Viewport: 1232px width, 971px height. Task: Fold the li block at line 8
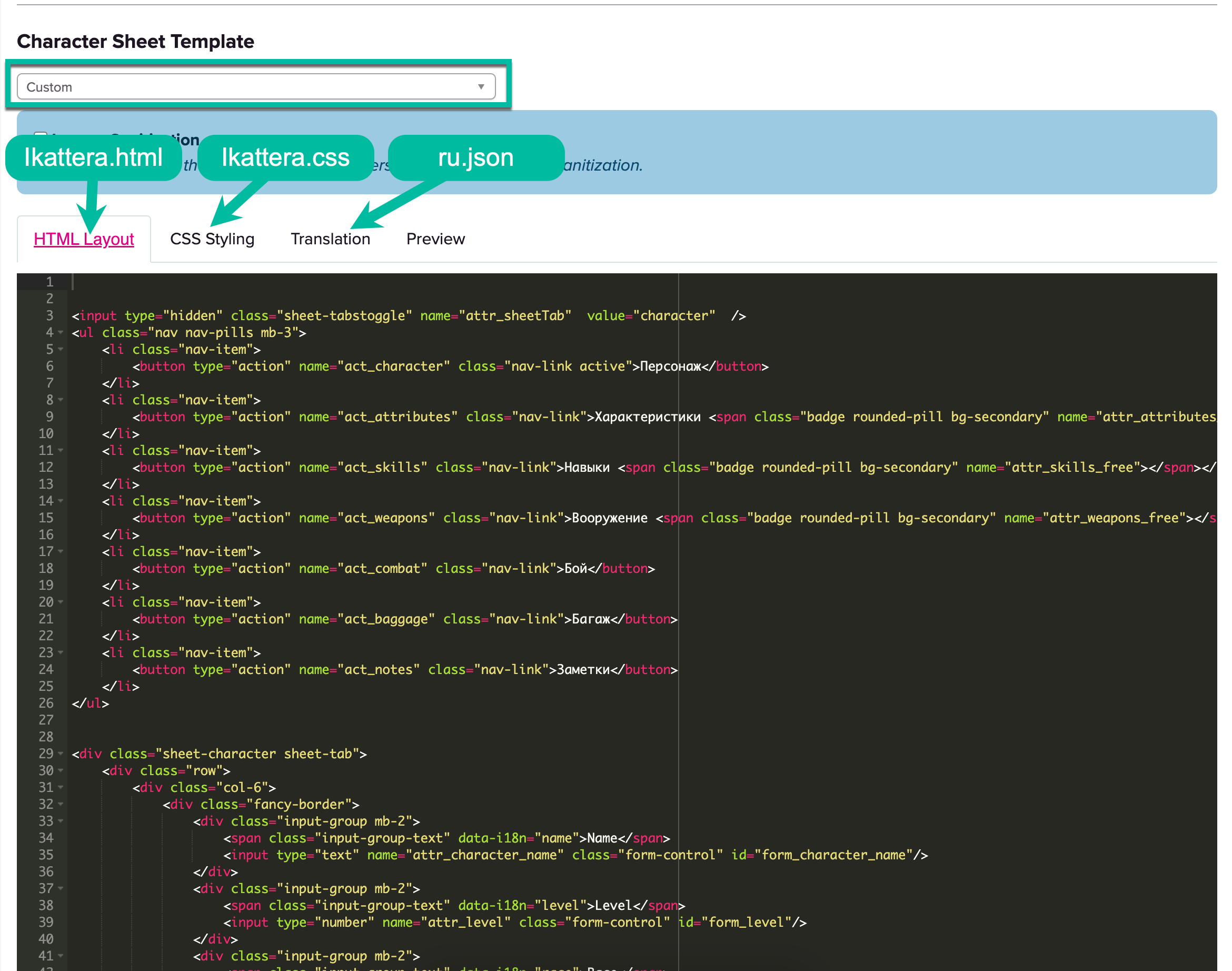(60, 400)
